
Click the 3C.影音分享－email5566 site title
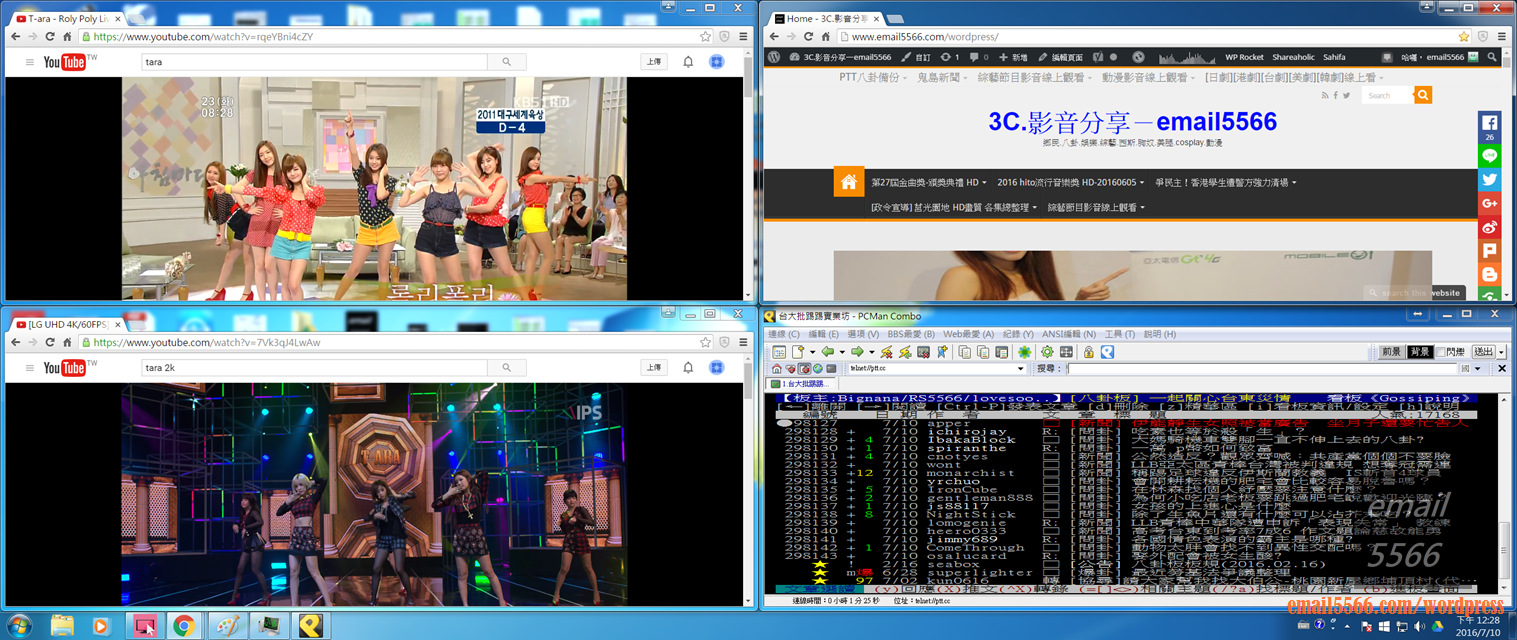point(1132,122)
